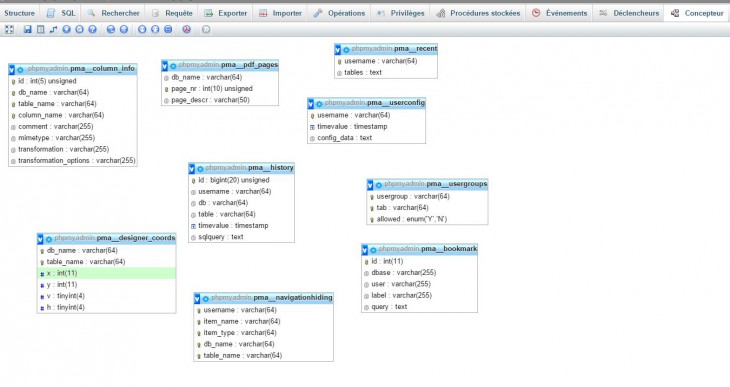The height and width of the screenshot is (387, 730).
Task: Open the Exporter tab
Action: (x=226, y=13)
